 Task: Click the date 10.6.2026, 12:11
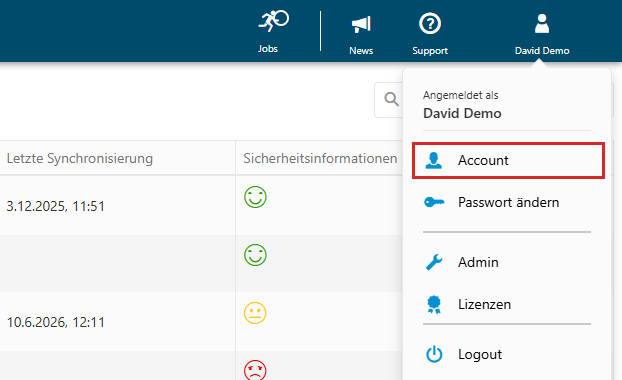click(x=56, y=322)
